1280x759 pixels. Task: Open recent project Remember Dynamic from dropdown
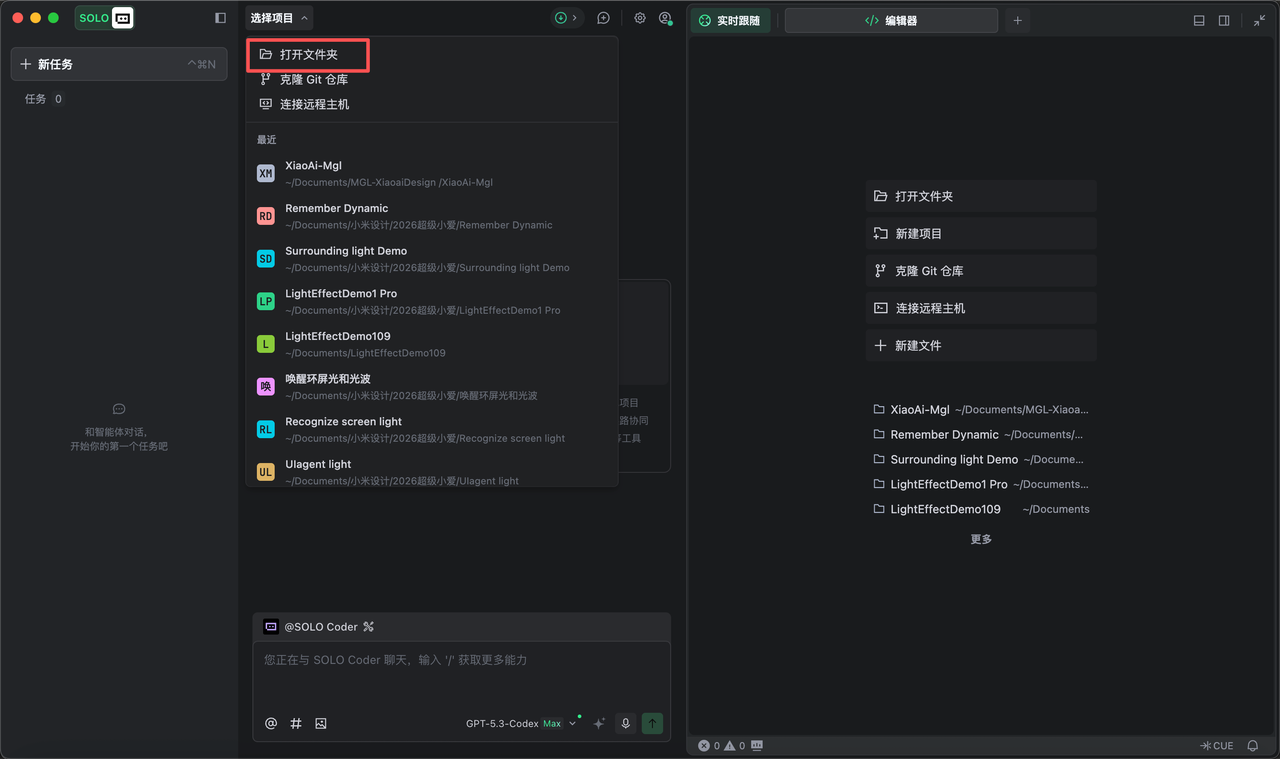pyautogui.click(x=432, y=216)
